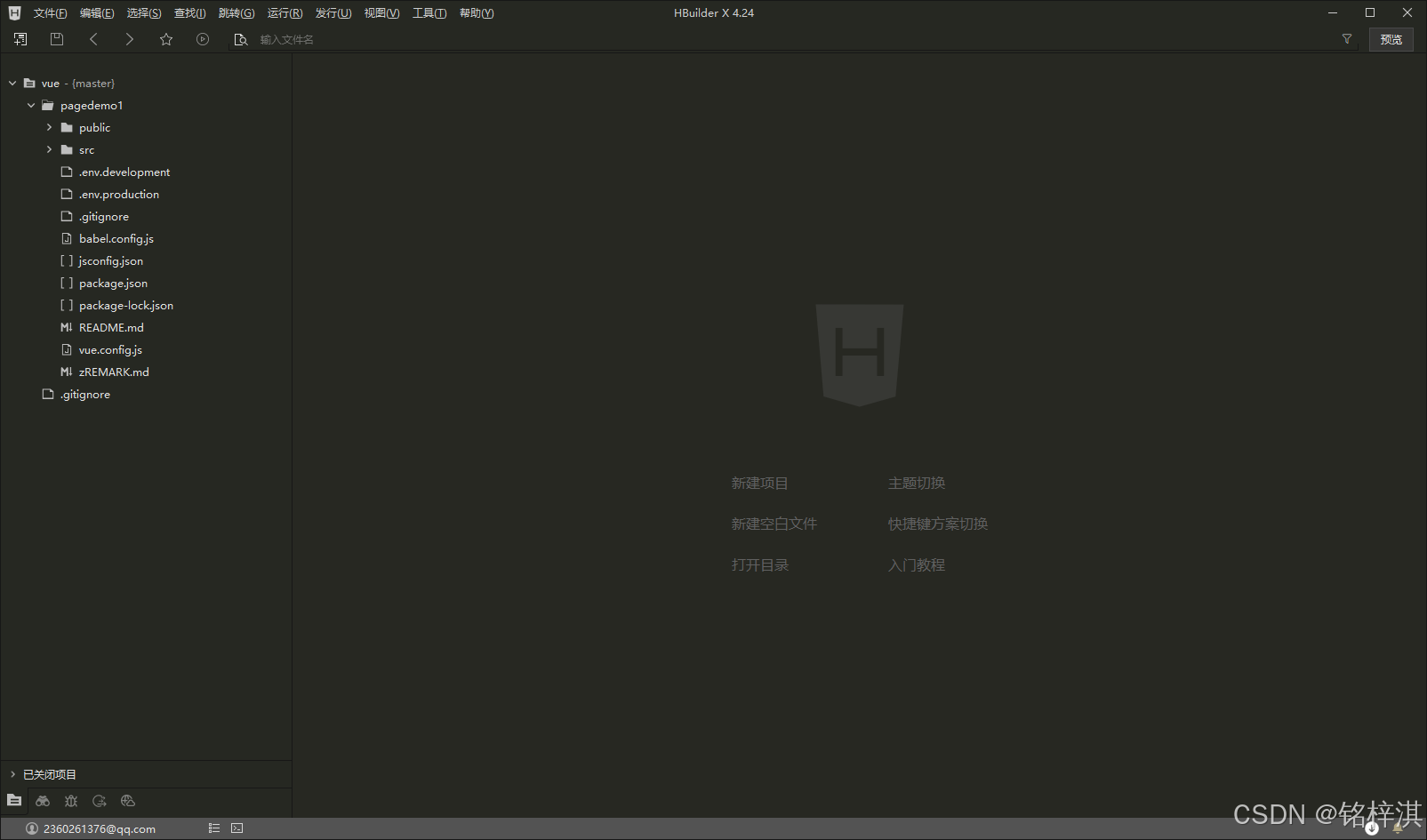Open the 工具(T) menu

tap(429, 13)
